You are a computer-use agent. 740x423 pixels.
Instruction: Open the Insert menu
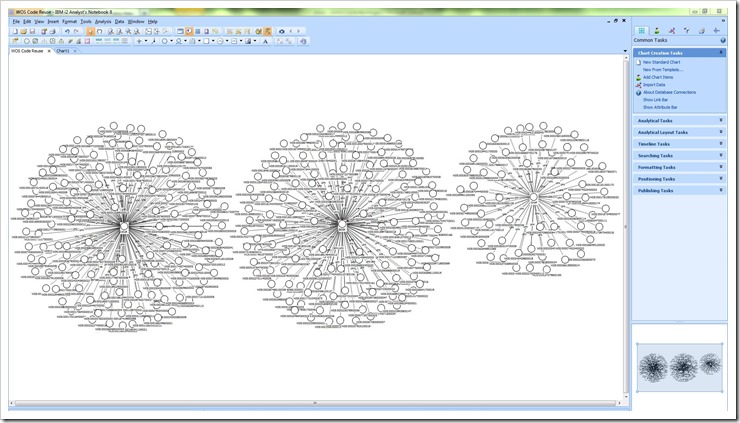(x=53, y=22)
